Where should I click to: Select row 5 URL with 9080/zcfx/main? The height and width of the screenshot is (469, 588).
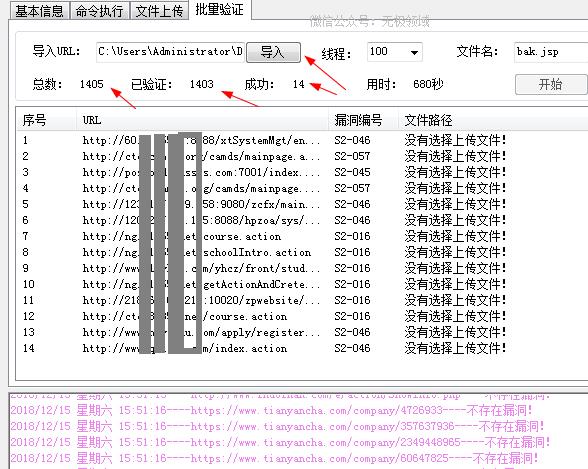(x=201, y=204)
